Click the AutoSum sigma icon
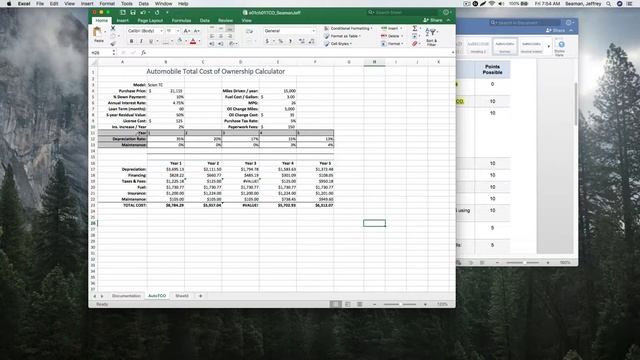This screenshot has width=640, height=360. (x=415, y=28)
